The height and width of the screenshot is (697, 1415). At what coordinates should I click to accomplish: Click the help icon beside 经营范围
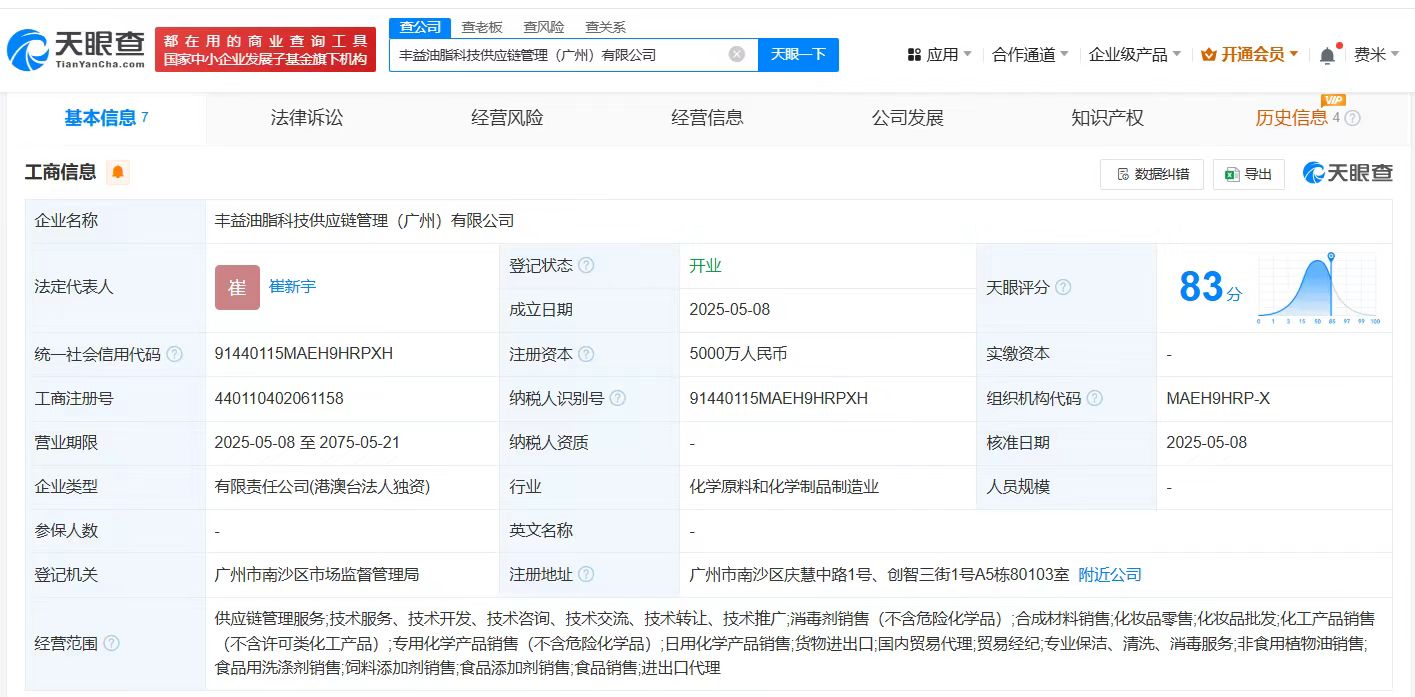(111, 643)
